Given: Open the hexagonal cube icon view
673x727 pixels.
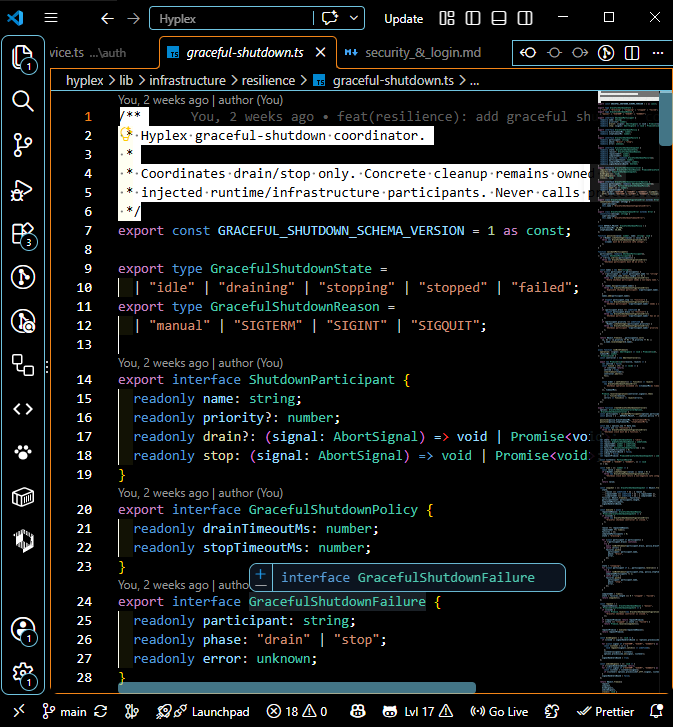Looking at the screenshot, I should pos(24,541).
